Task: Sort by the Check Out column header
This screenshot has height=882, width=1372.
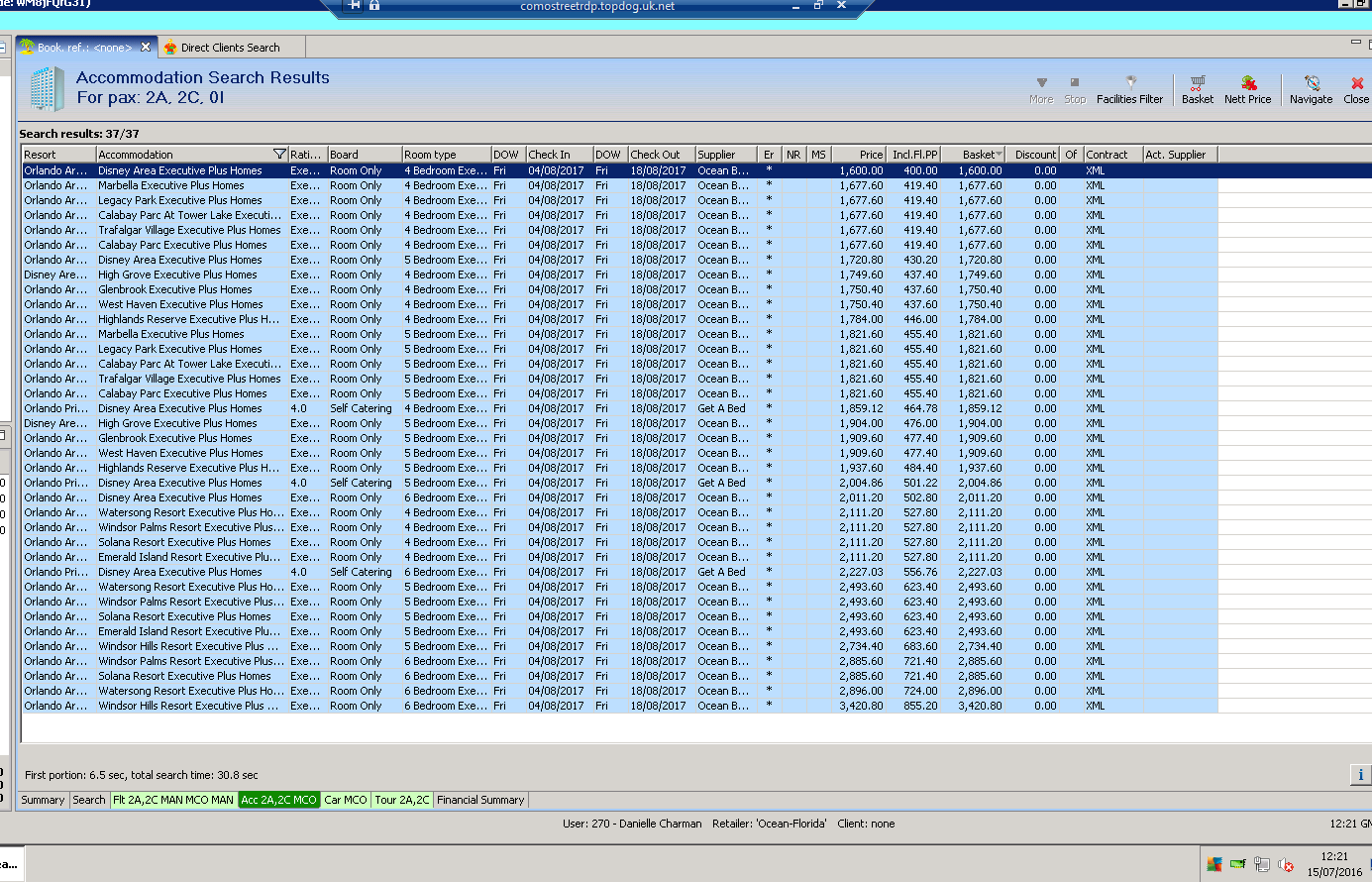Action: pyautogui.click(x=662, y=155)
